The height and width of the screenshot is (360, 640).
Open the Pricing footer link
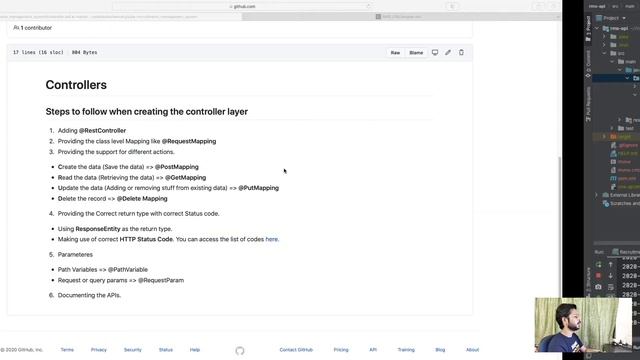tap(341, 350)
